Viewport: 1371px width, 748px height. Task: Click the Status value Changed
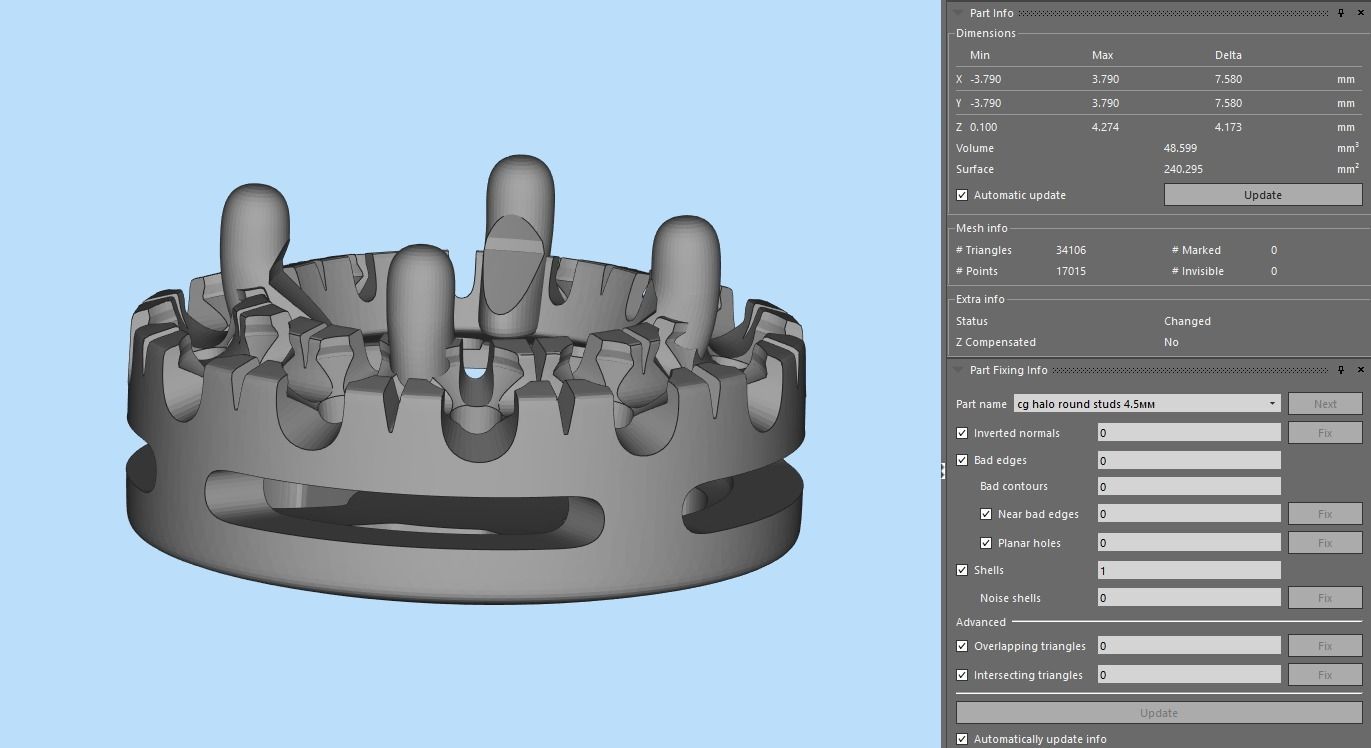pyautogui.click(x=1187, y=321)
